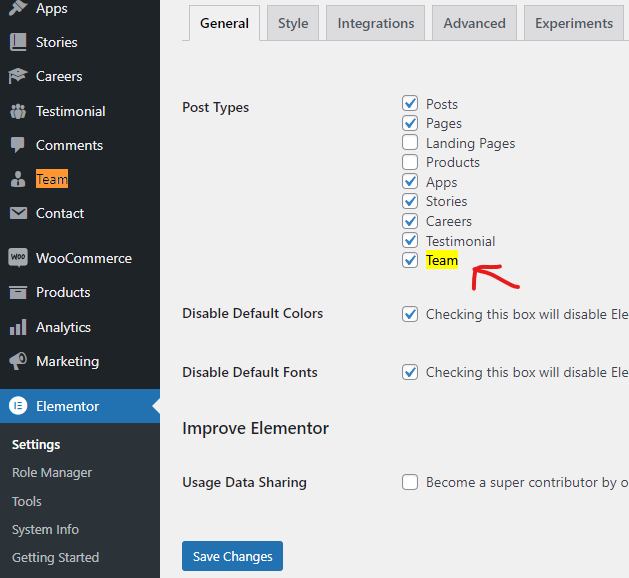Click the Elementor logo icon
This screenshot has height=578, width=629.
(18, 406)
